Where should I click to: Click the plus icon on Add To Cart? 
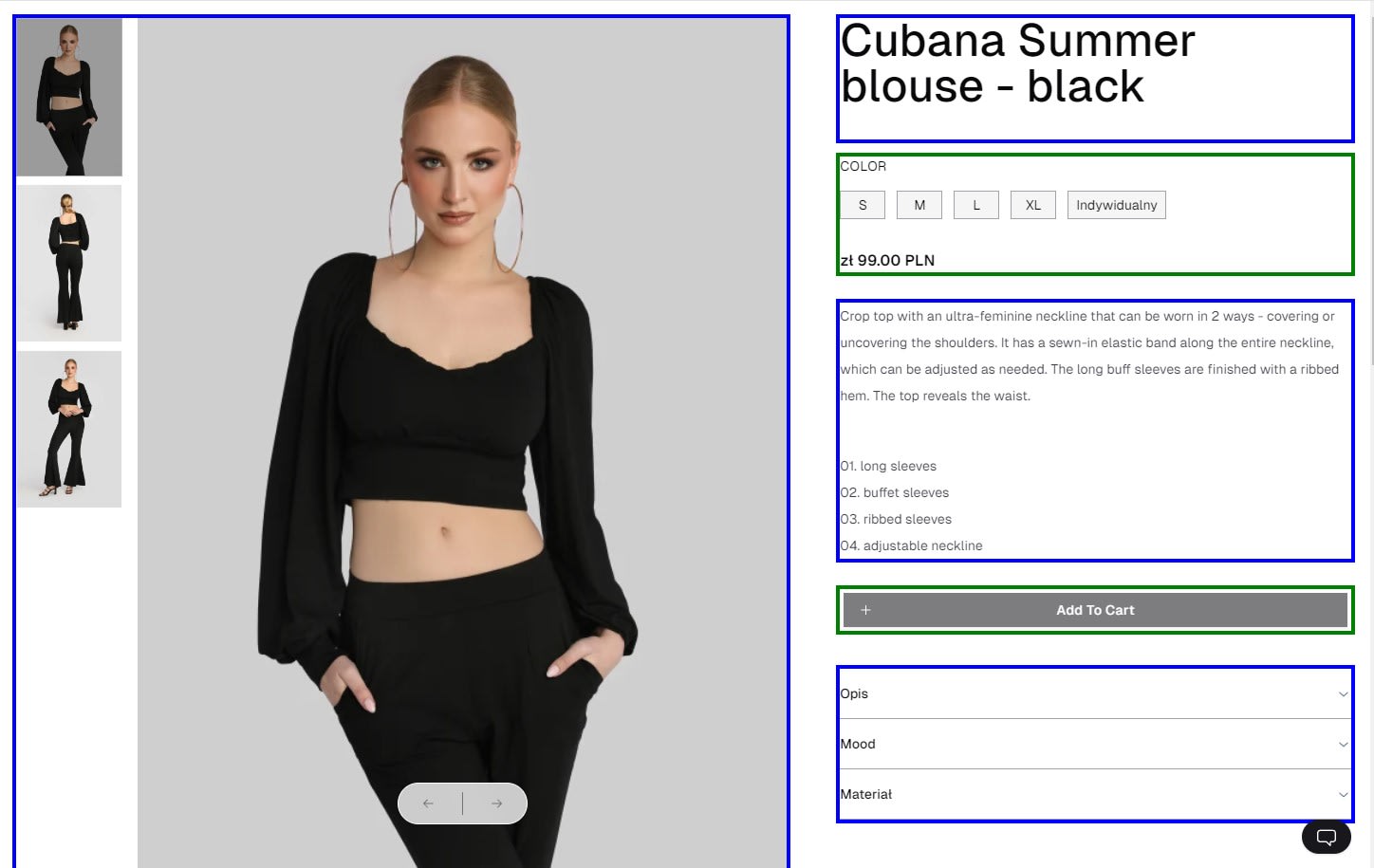[x=865, y=610]
